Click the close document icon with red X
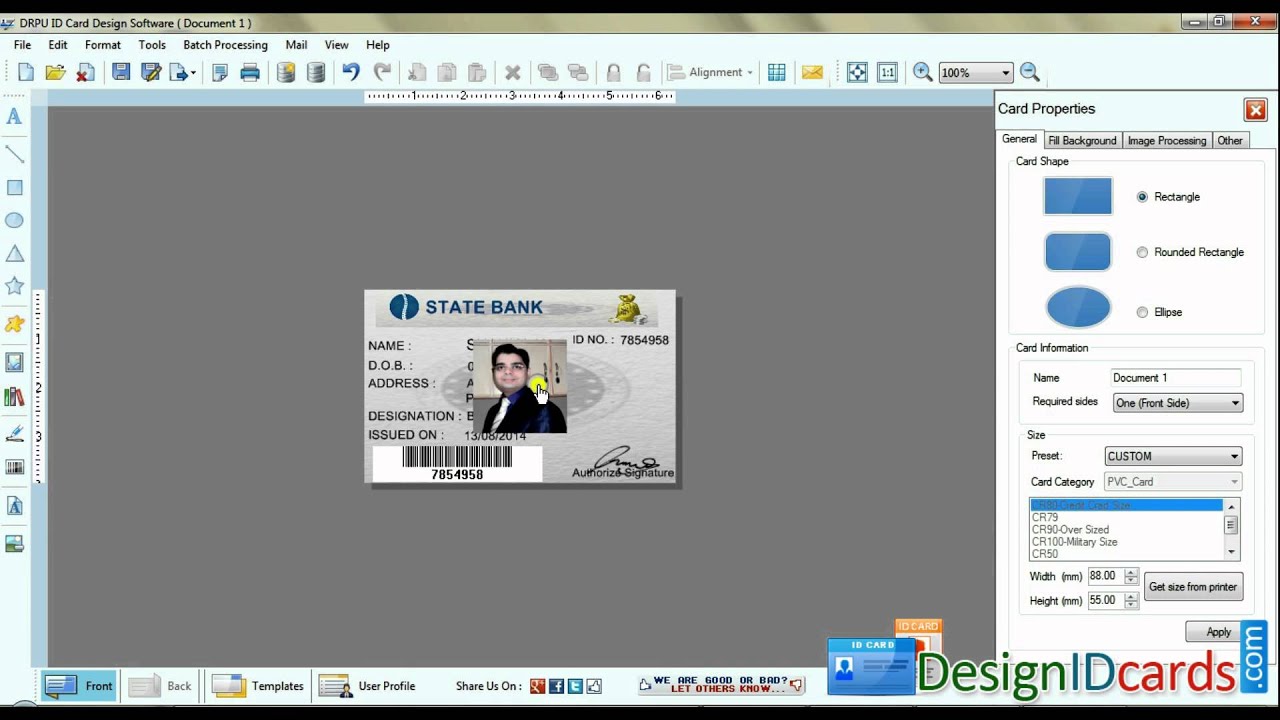Screen dimensions: 1280x720 86,72
